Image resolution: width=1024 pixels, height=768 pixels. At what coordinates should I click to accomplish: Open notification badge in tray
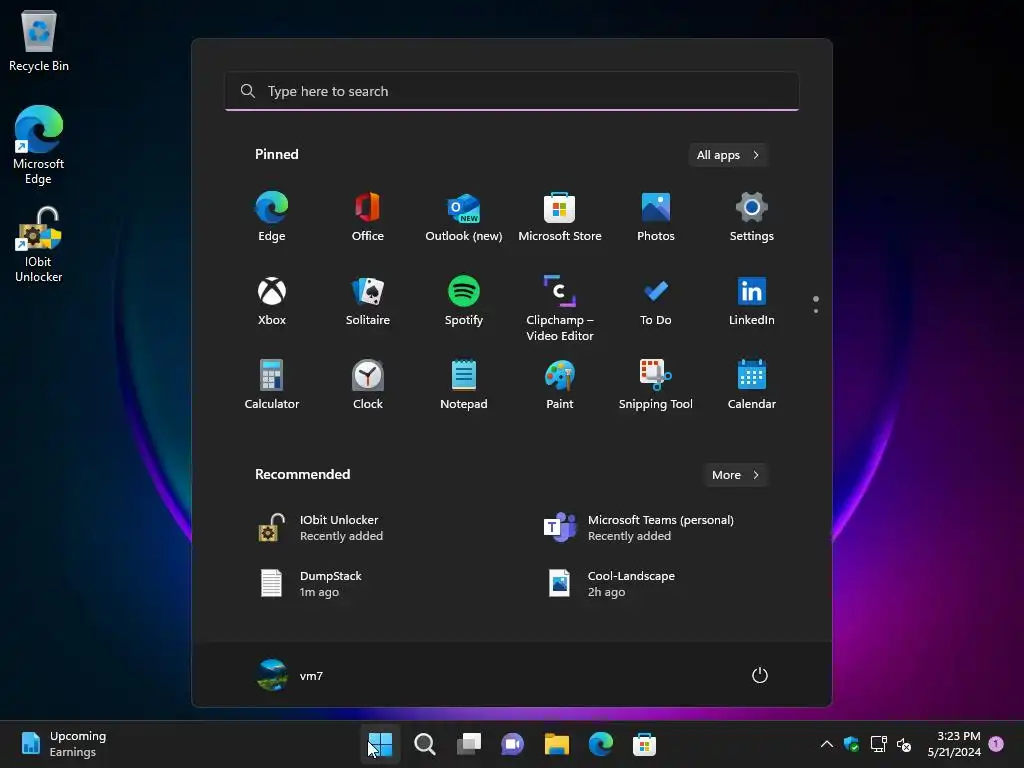point(996,744)
